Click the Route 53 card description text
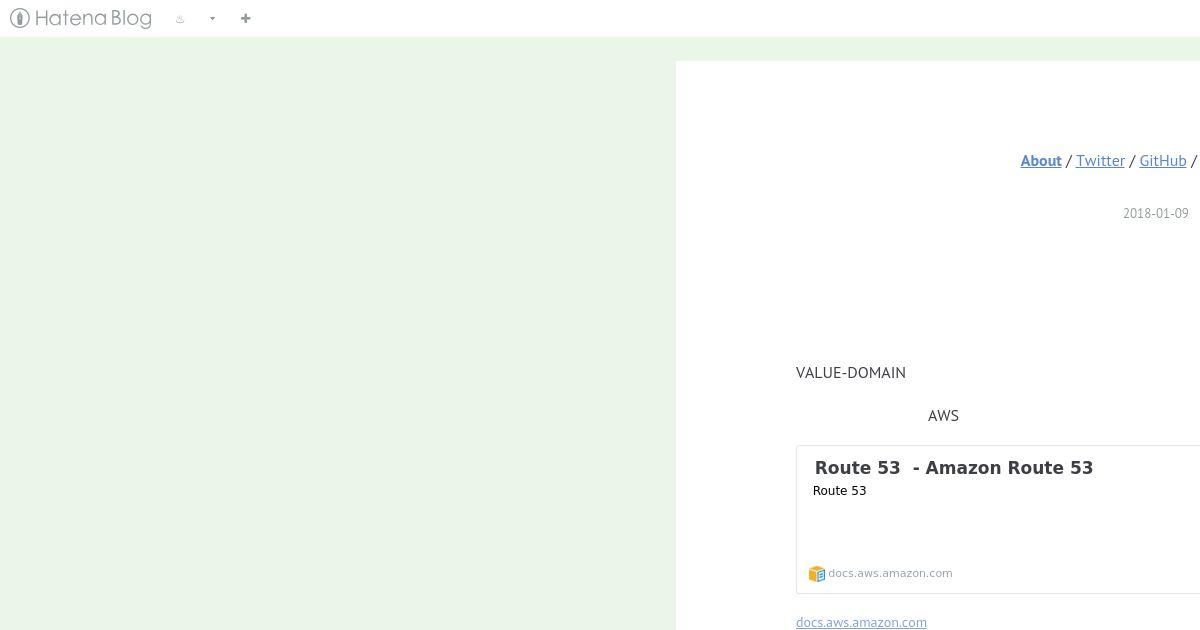The width and height of the screenshot is (1200, 630). tap(839, 491)
